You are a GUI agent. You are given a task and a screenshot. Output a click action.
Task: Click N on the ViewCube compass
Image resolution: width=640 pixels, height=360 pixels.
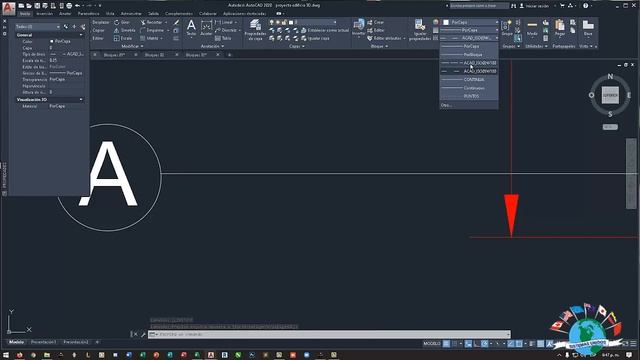click(x=610, y=76)
